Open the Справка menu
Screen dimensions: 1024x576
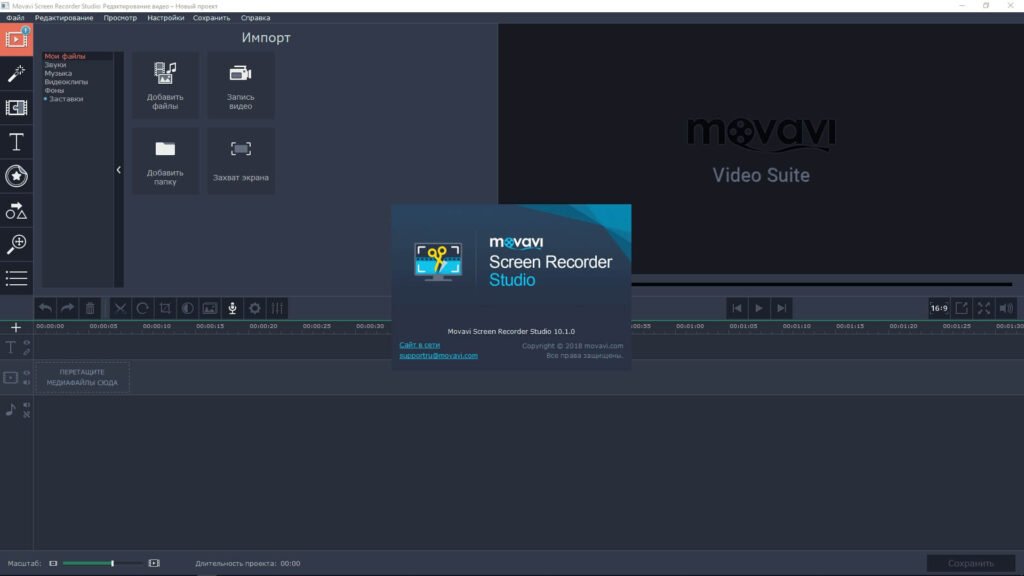coord(255,18)
